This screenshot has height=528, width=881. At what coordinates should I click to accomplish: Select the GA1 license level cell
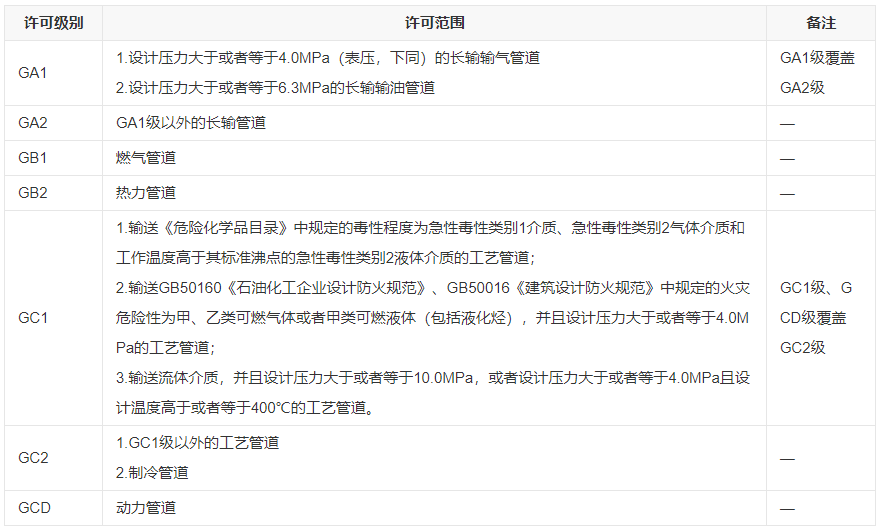[x=33, y=73]
